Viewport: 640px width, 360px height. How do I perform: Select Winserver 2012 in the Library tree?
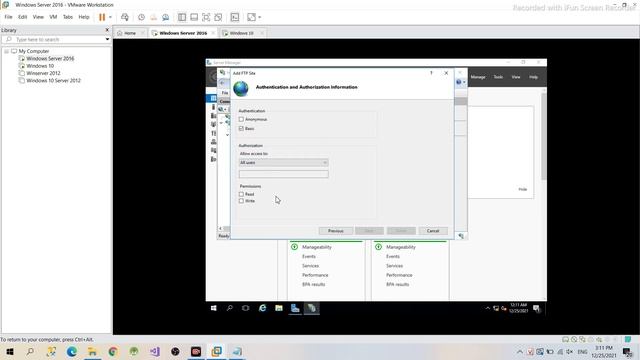[43, 73]
